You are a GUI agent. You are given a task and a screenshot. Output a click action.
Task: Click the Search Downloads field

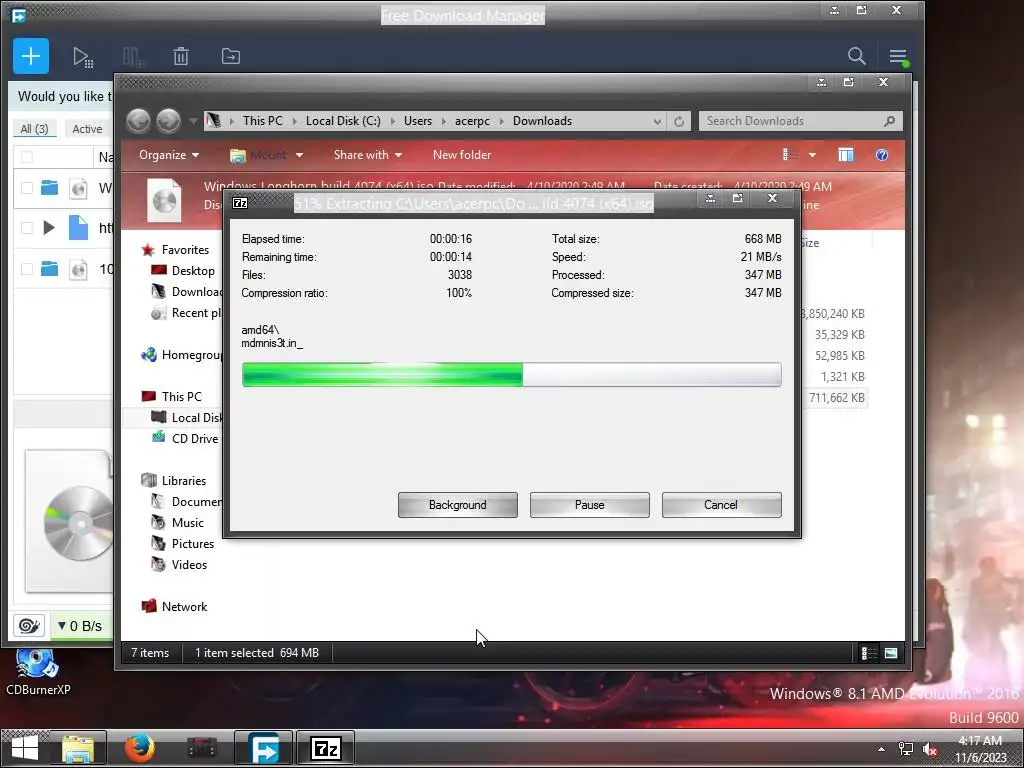point(801,121)
